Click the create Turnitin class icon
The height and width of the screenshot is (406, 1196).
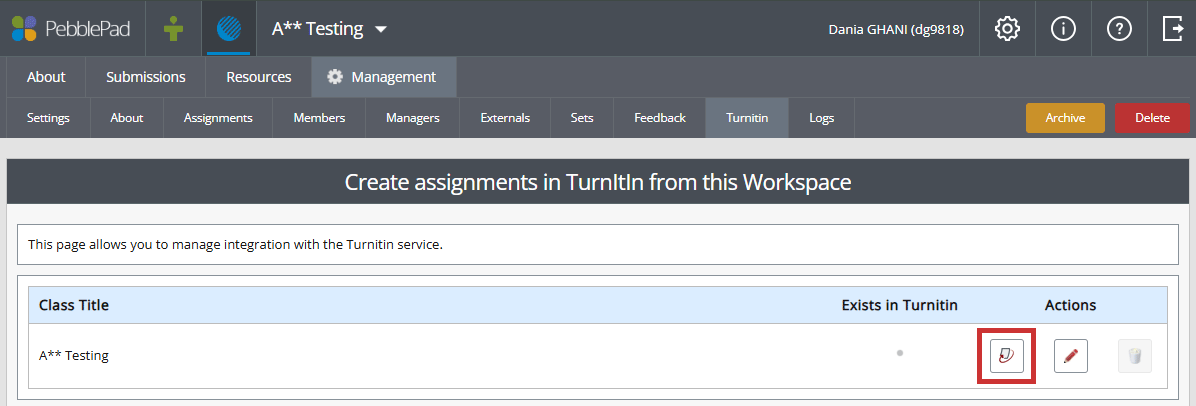point(1007,356)
